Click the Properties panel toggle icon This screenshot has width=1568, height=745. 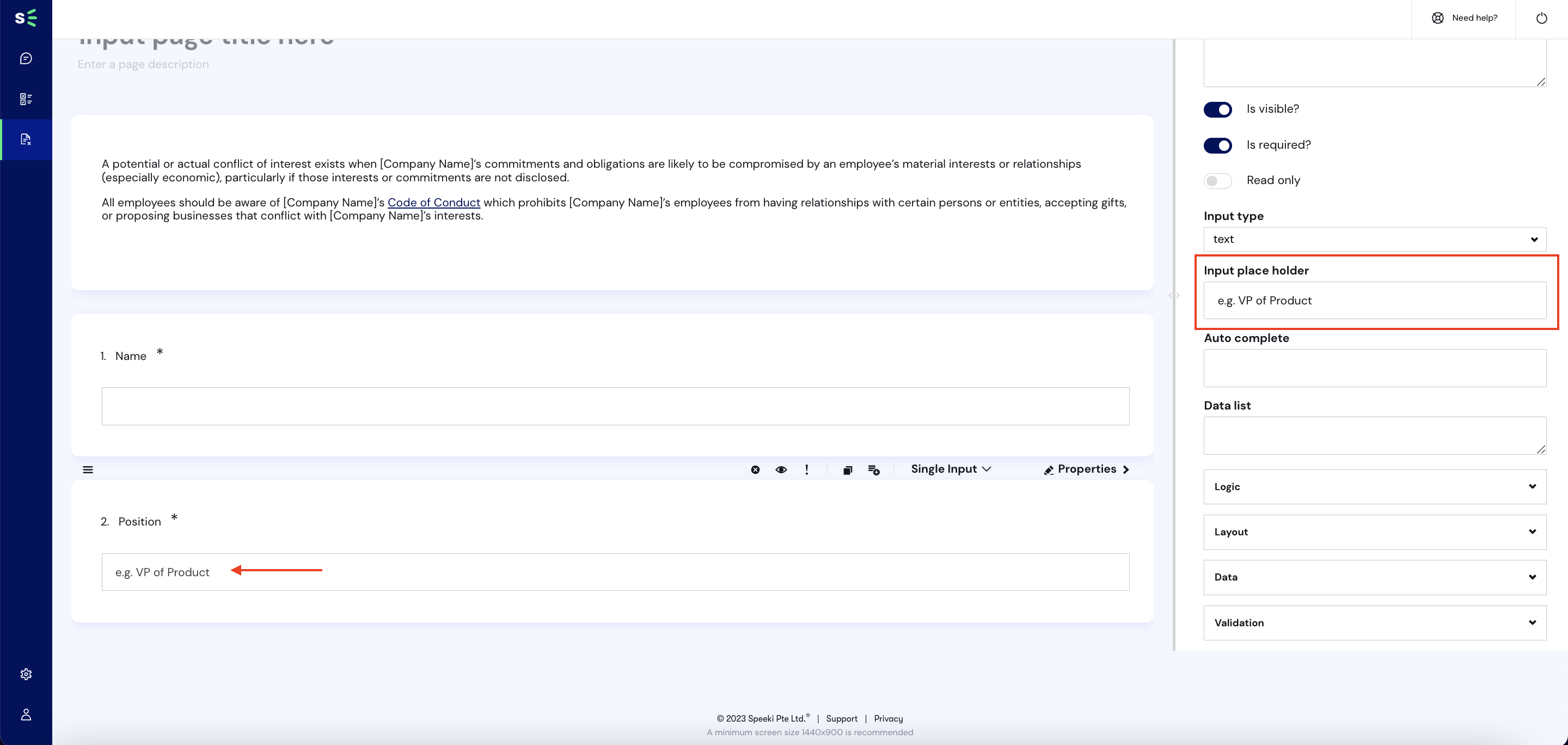[1127, 469]
